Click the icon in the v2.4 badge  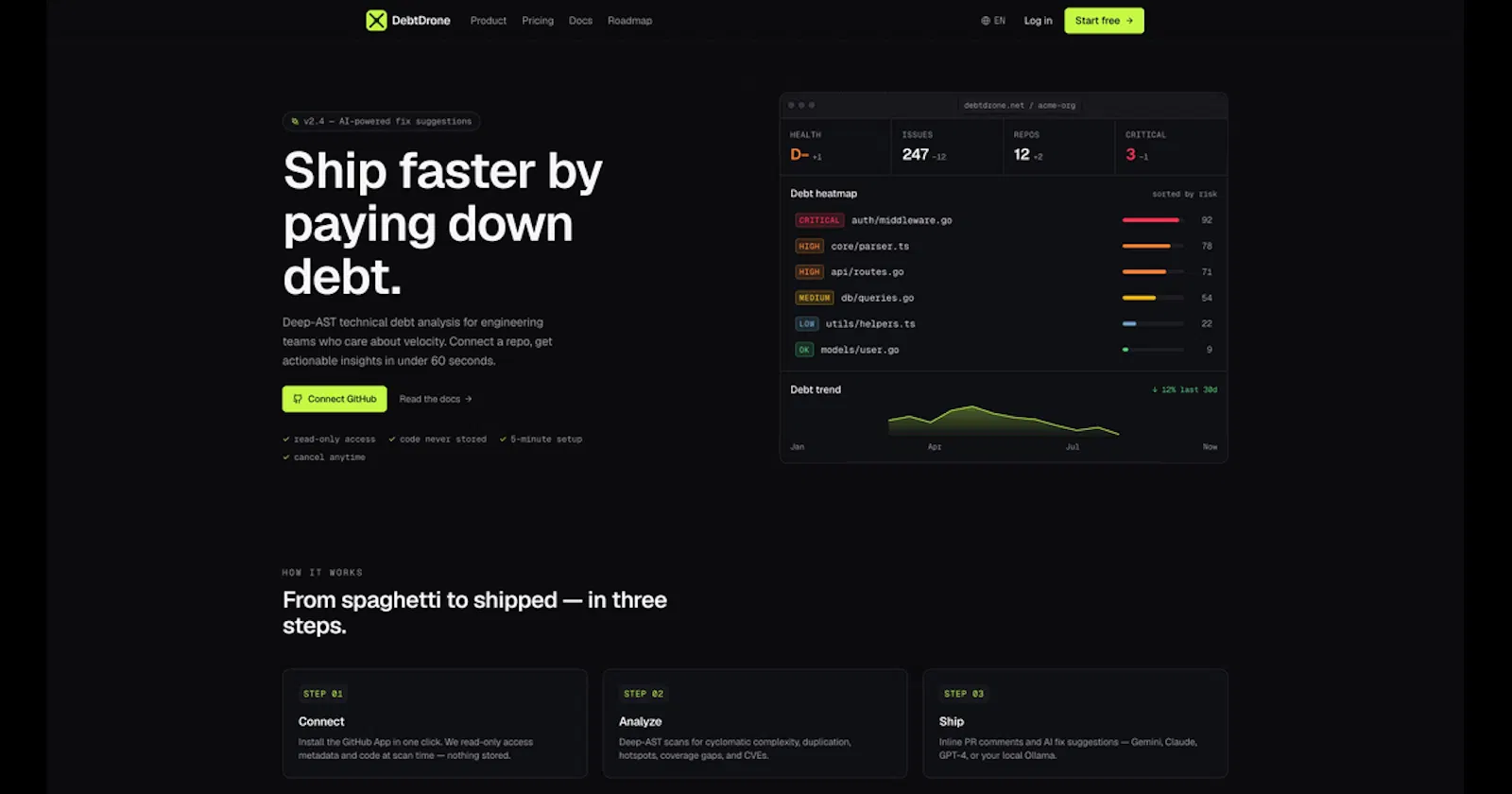click(295, 121)
